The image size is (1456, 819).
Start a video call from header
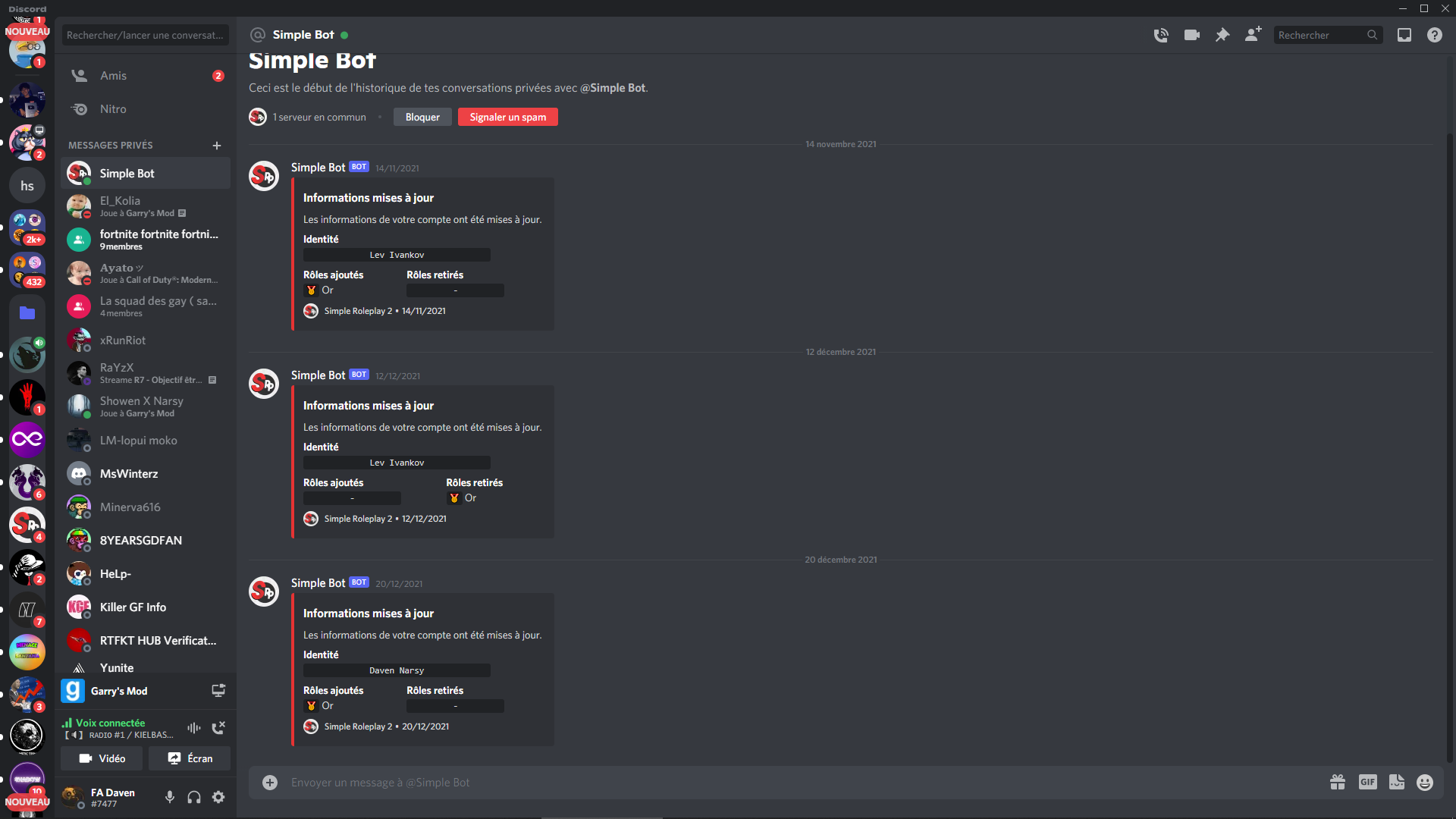(x=1192, y=35)
